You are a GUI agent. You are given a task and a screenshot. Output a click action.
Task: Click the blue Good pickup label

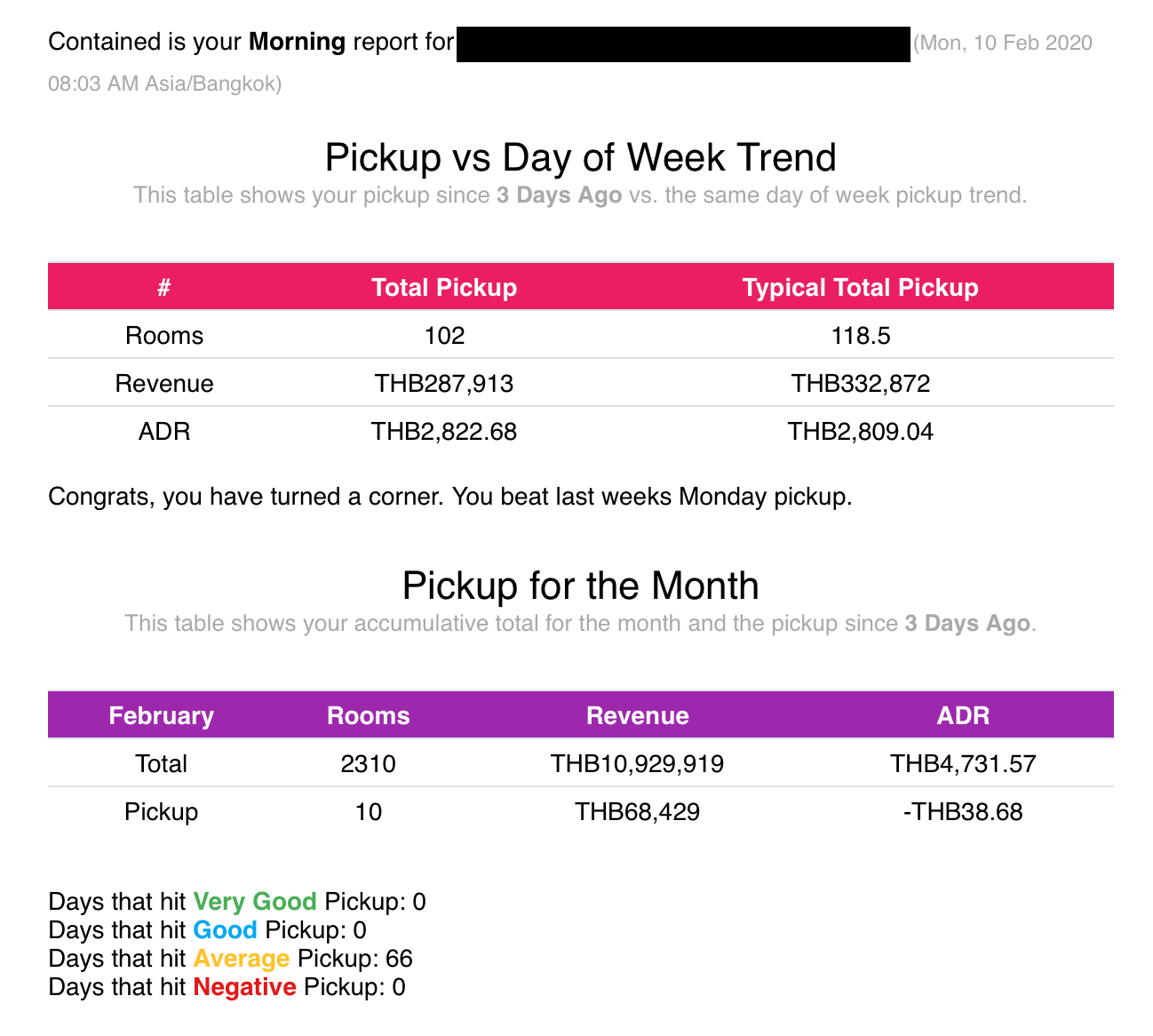click(x=225, y=929)
